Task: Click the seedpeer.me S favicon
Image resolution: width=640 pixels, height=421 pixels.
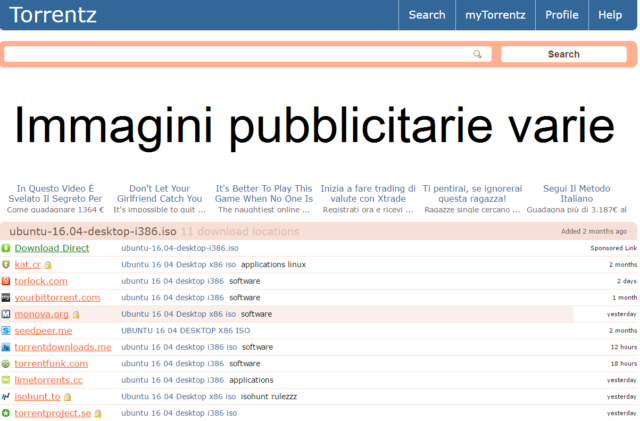Action: [x=6, y=330]
